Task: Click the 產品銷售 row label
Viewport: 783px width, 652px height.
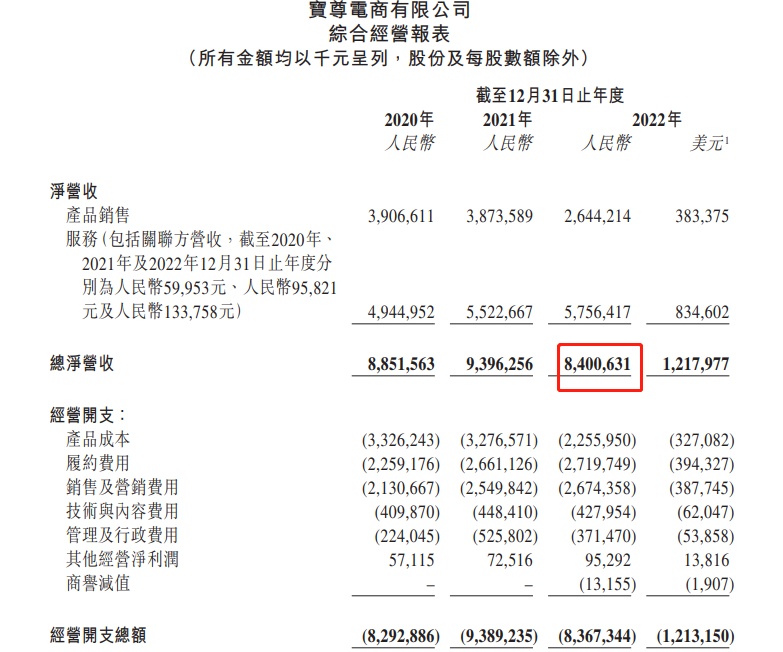Action: [98, 215]
